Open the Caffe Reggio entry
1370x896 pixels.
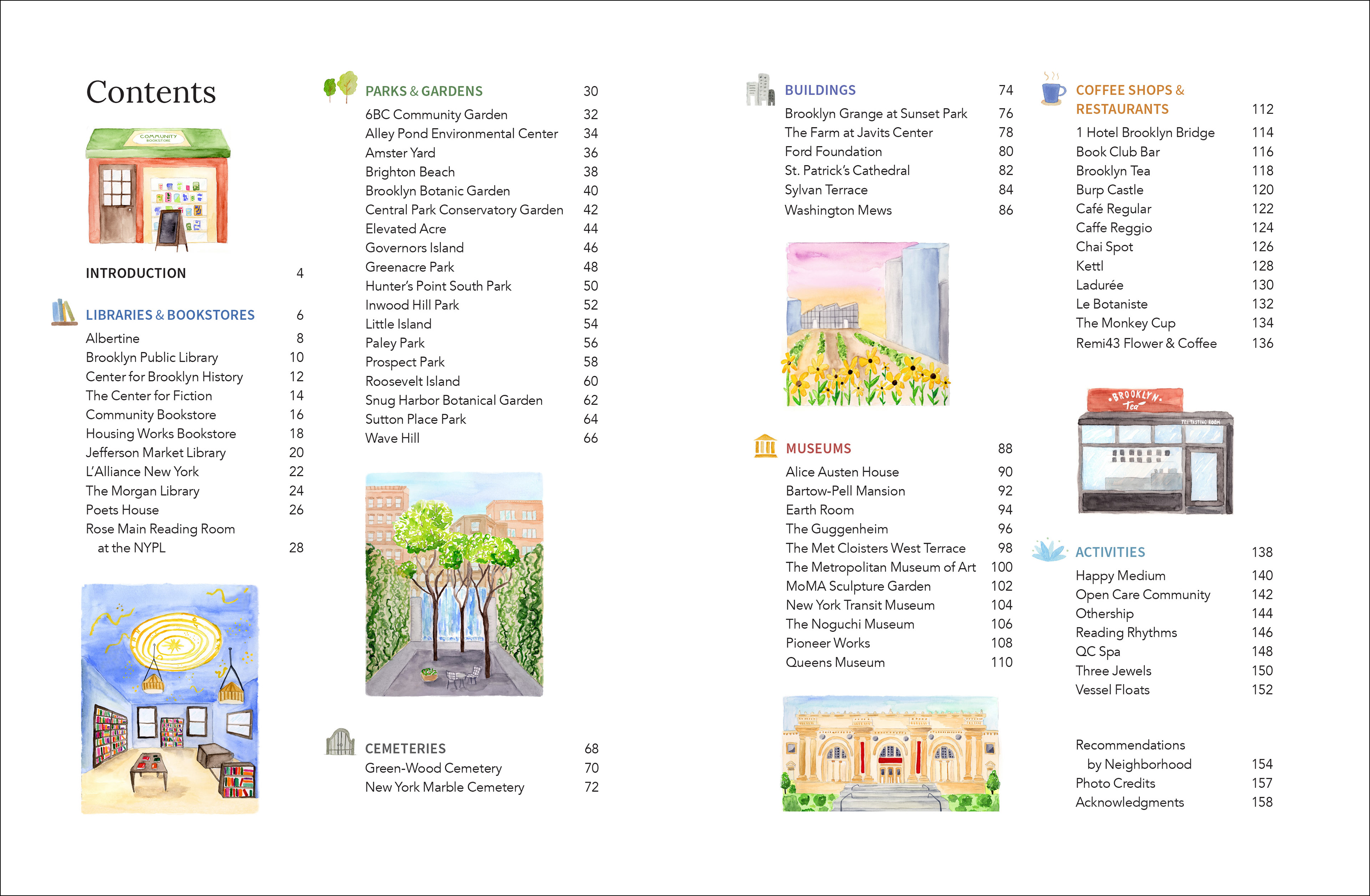coord(1113,227)
